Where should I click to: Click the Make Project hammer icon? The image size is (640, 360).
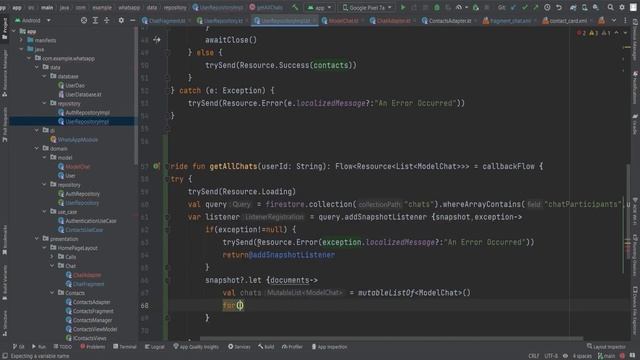click(295, 7)
